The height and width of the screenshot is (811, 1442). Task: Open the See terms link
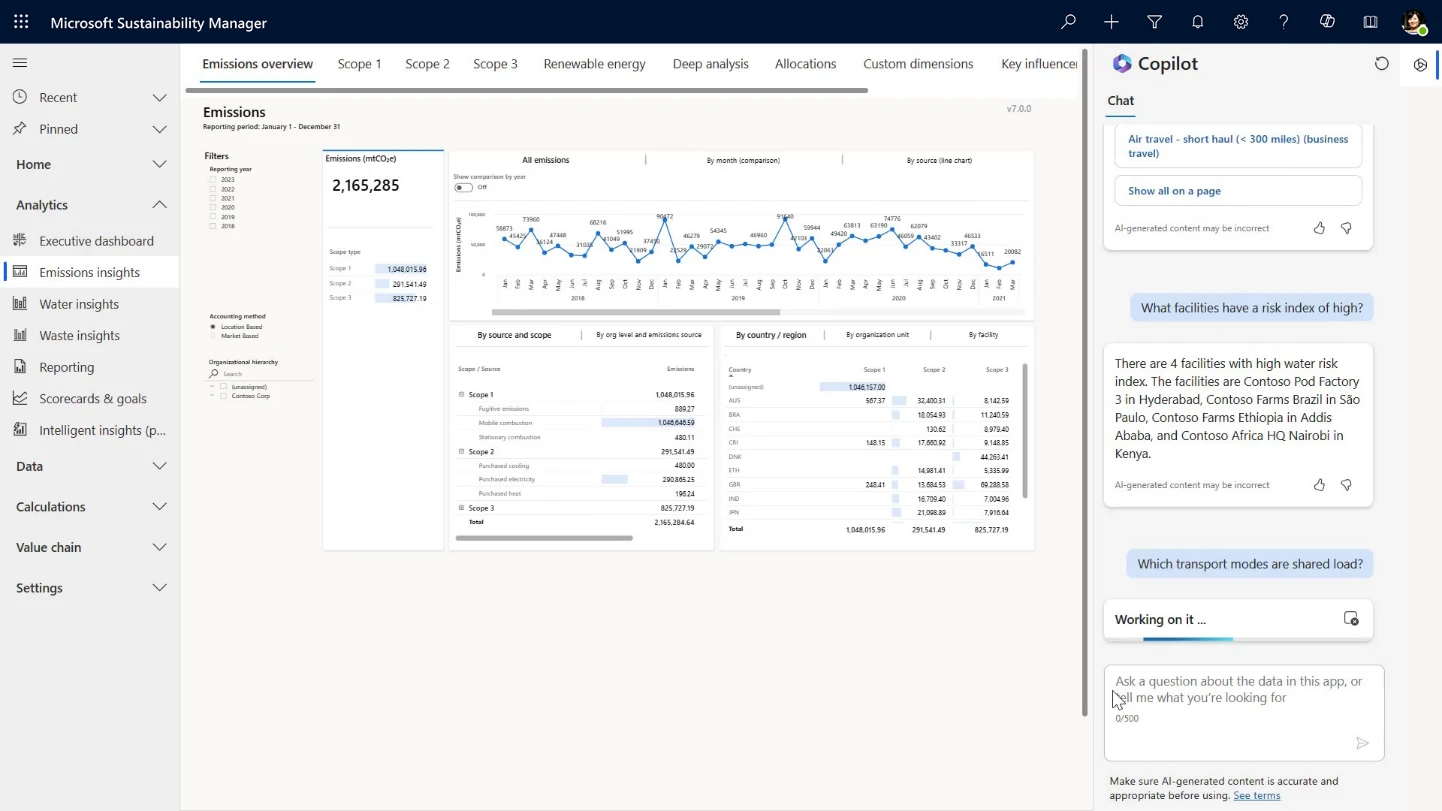point(1256,795)
